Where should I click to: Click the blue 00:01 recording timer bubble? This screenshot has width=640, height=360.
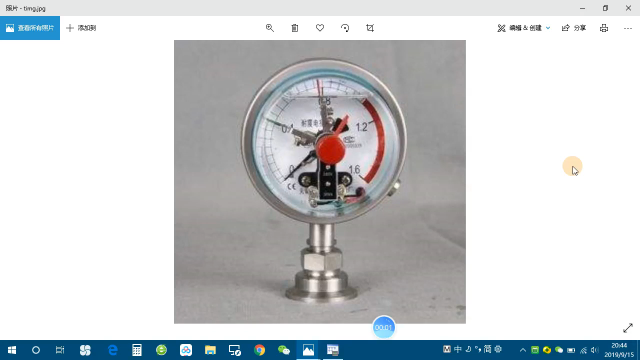[x=383, y=327]
